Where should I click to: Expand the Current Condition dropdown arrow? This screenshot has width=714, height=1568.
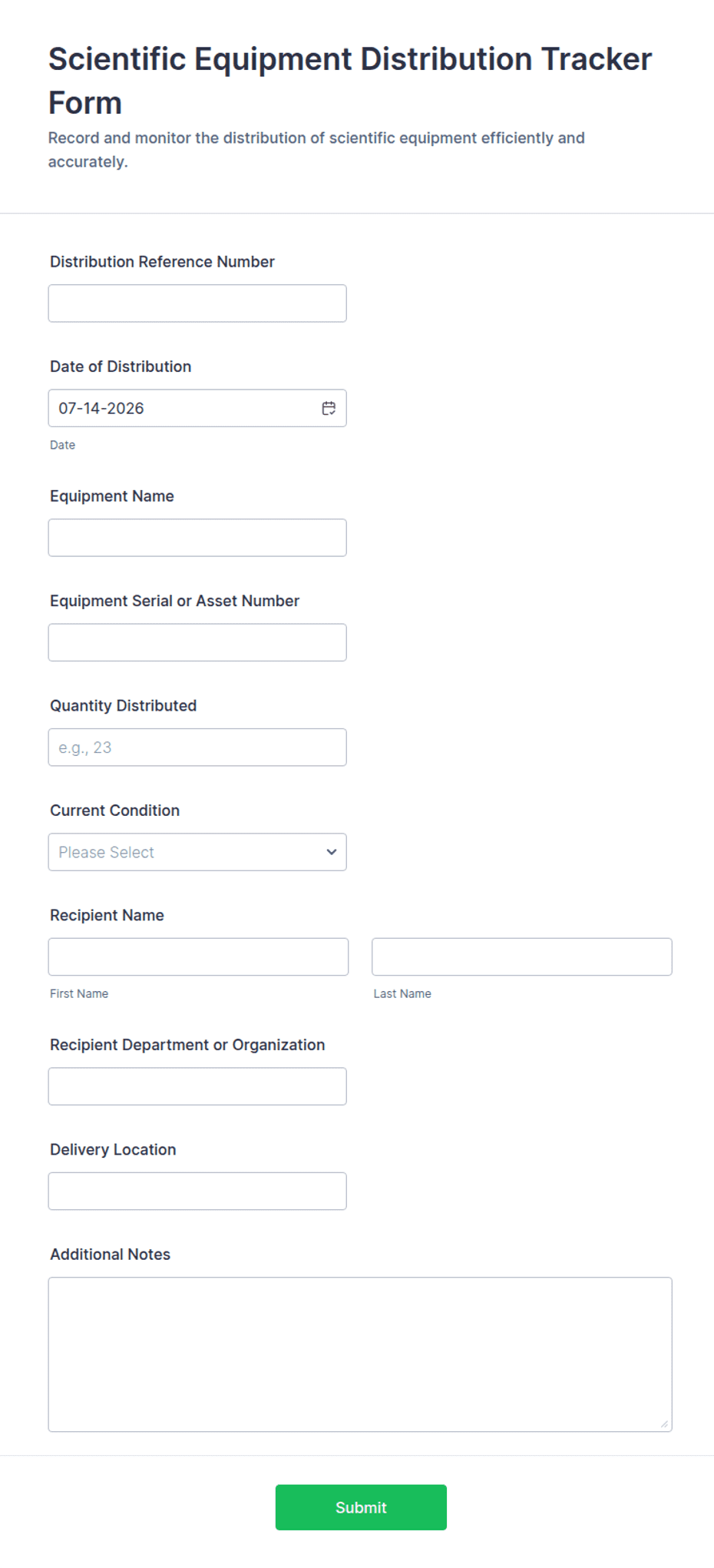click(332, 852)
